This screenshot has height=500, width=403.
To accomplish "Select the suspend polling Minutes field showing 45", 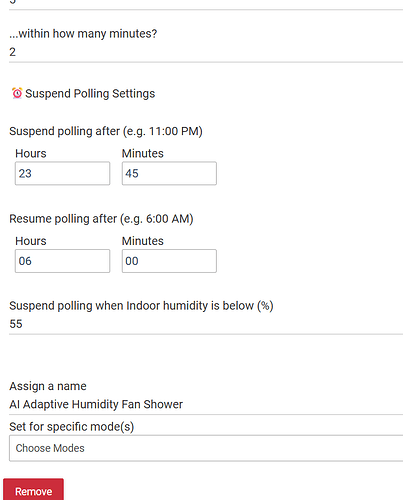I will (x=169, y=173).
